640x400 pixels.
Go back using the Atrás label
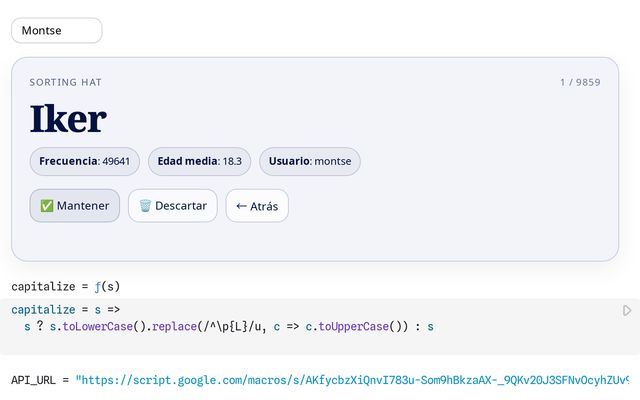pyautogui.click(x=265, y=206)
